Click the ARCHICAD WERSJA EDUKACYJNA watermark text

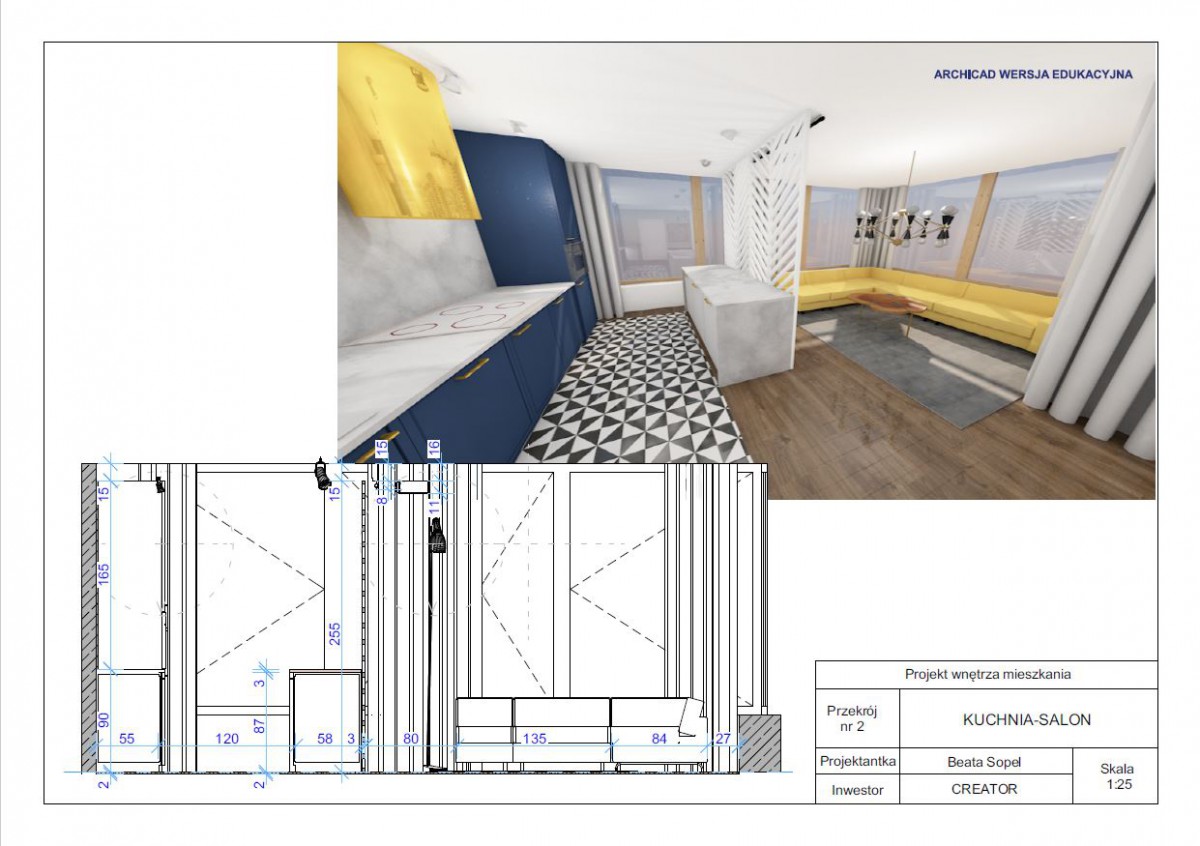[1032, 74]
